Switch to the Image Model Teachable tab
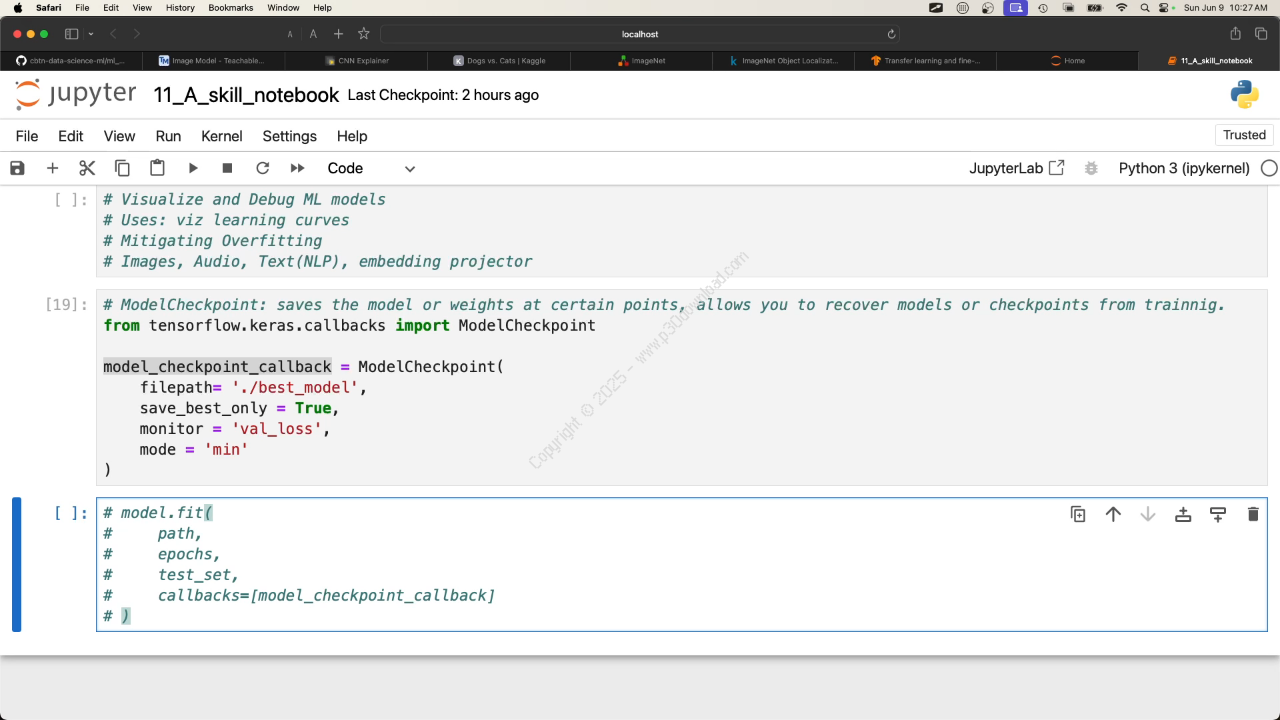 pos(215,60)
